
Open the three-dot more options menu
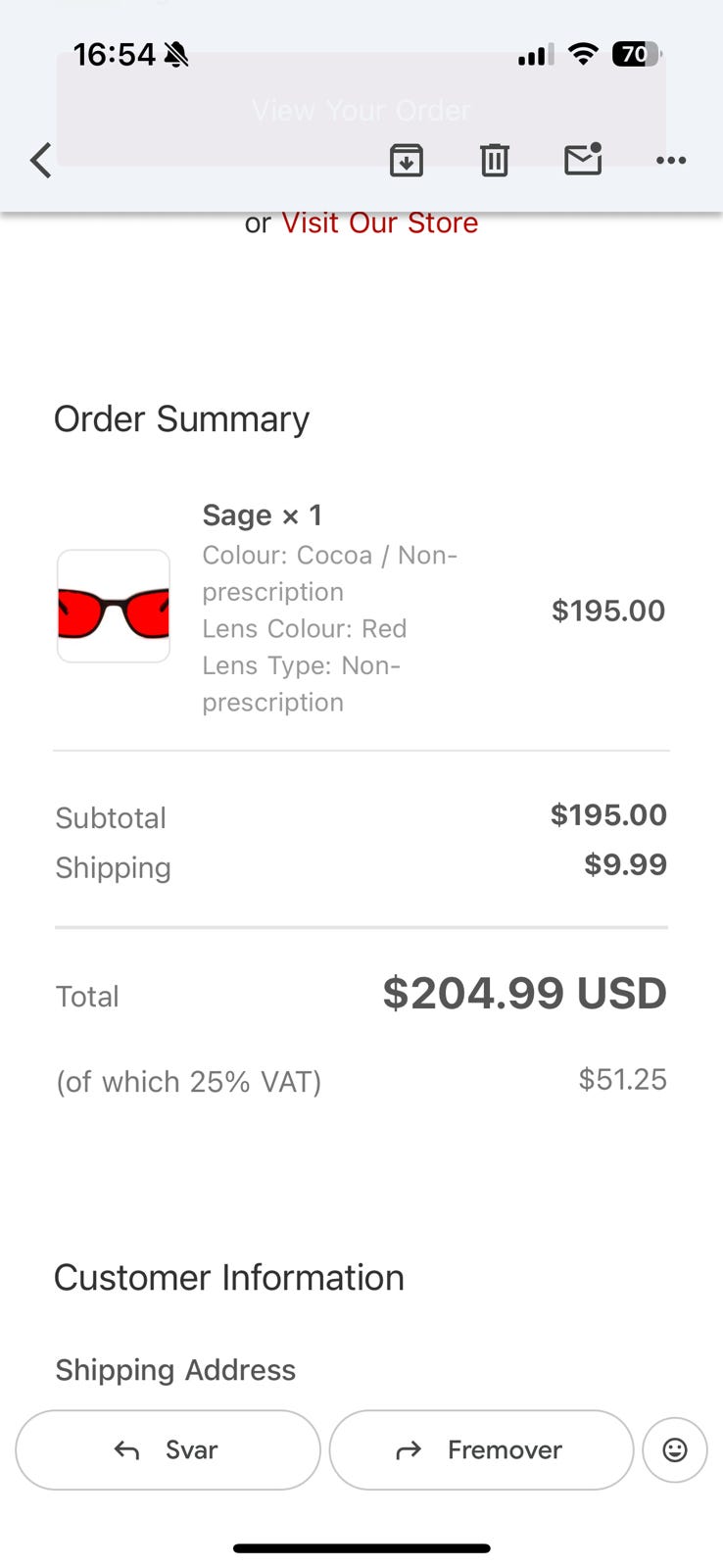tap(671, 160)
